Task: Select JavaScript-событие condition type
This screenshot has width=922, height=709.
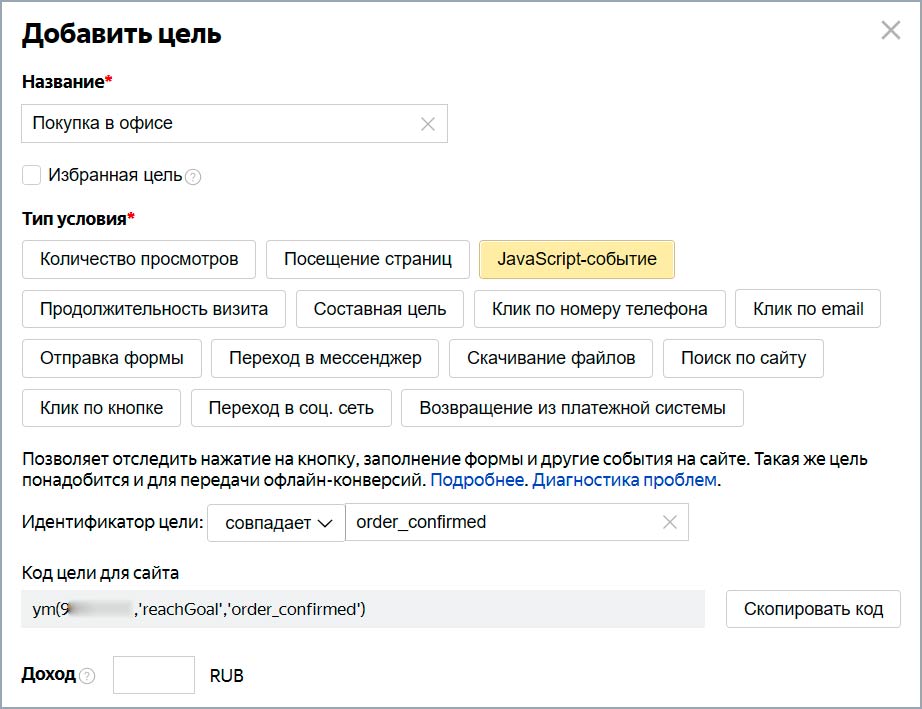Action: (577, 259)
